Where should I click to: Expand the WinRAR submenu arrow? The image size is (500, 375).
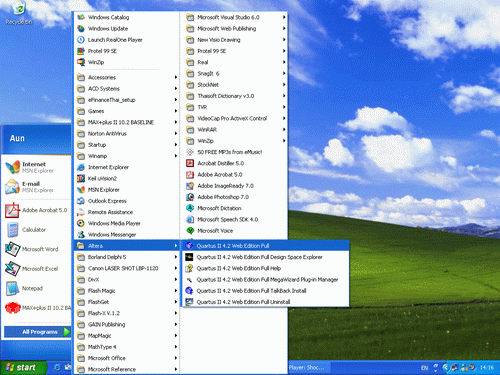[284, 130]
